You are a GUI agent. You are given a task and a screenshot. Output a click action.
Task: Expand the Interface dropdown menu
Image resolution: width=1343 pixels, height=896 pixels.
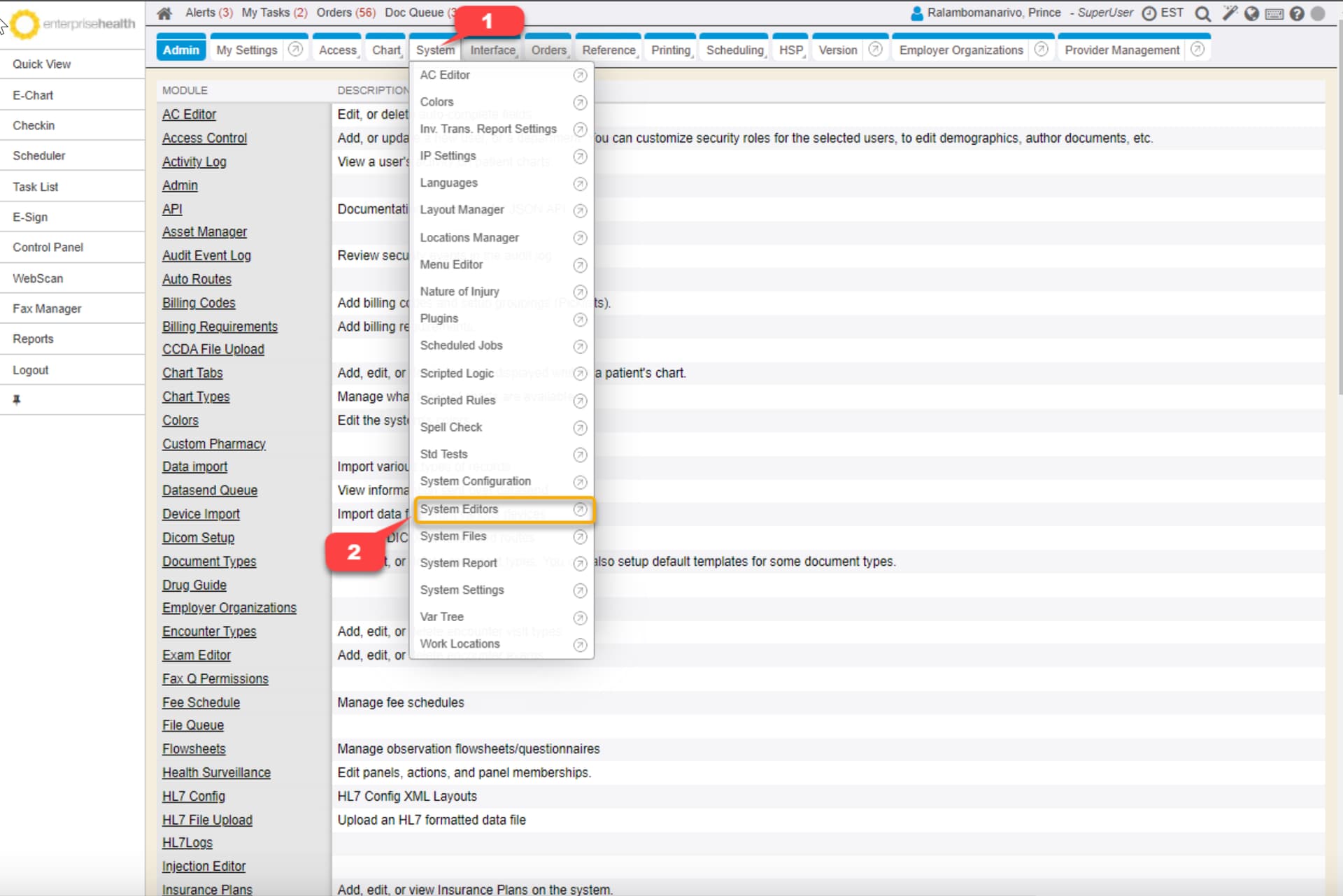[493, 50]
